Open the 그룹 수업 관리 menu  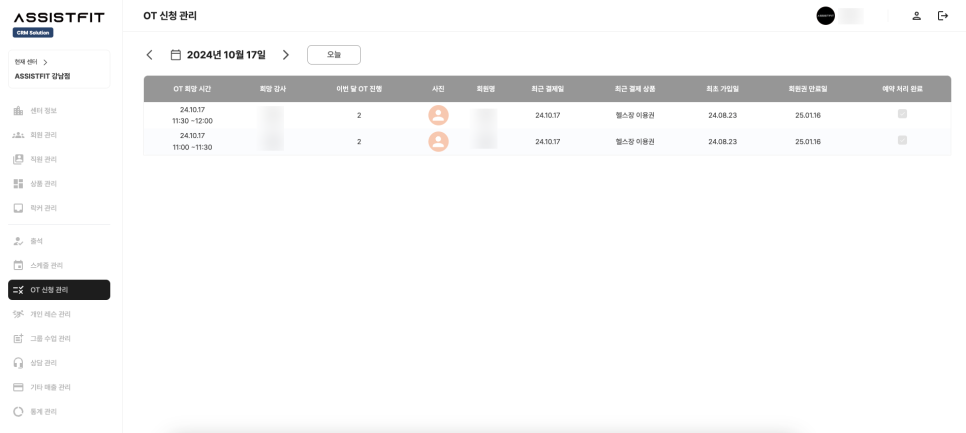click(50, 339)
